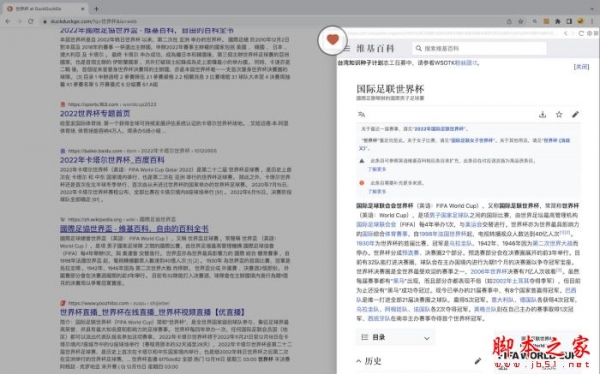Click the share icon in the address bar
Screen dimensions: 600x374
tap(509, 21)
